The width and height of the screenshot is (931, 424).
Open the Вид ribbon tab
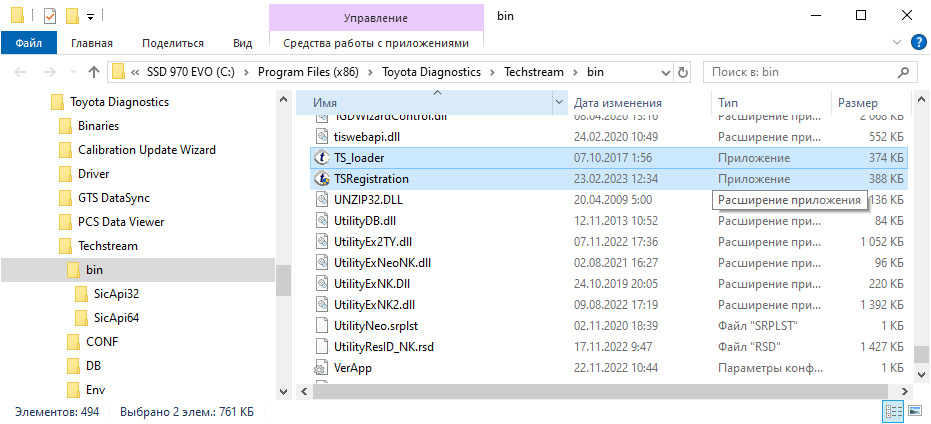click(243, 43)
